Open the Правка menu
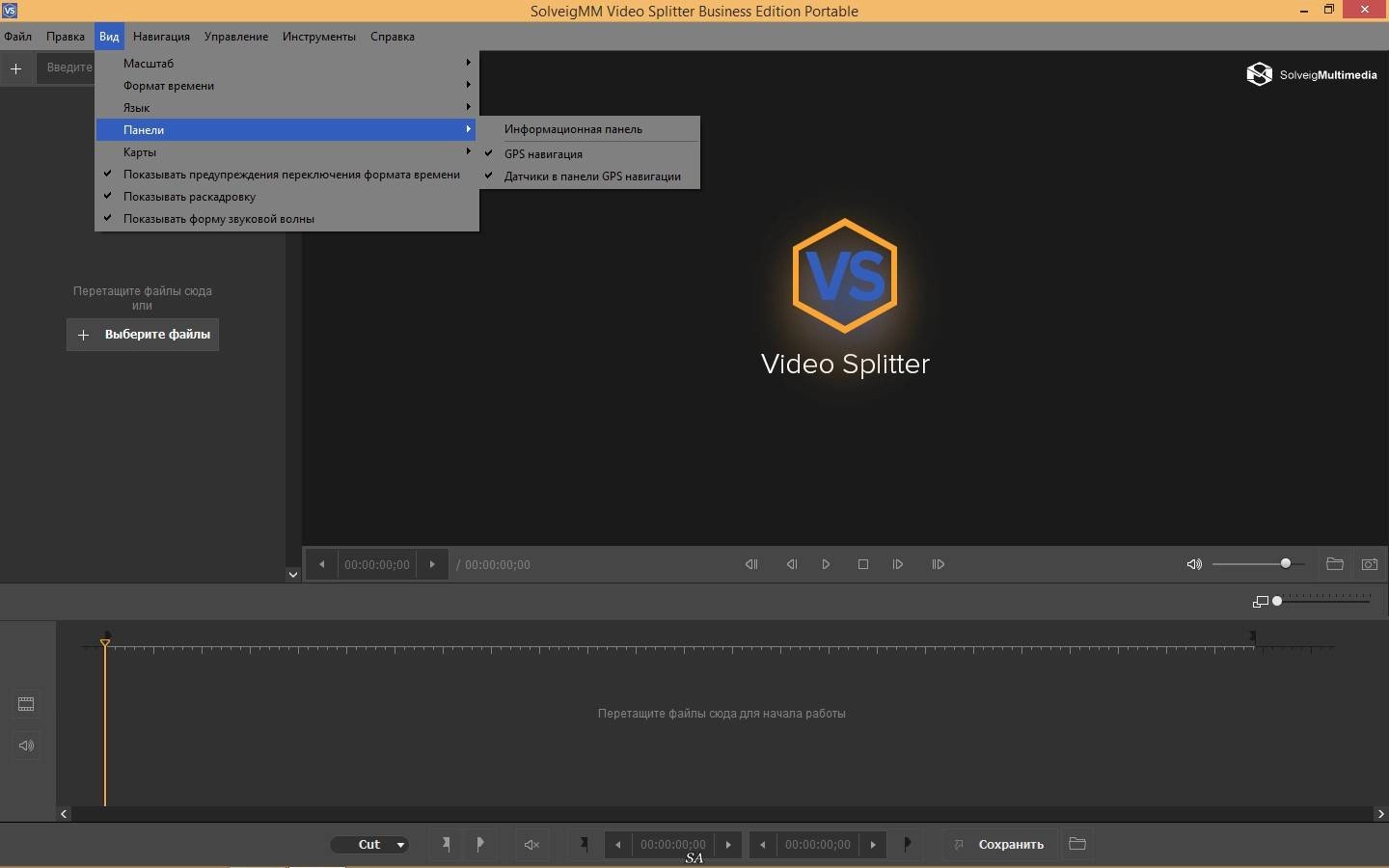This screenshot has height=868, width=1389. [x=66, y=36]
